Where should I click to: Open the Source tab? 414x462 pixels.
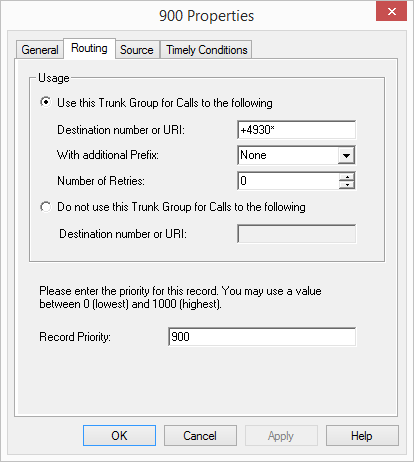tap(137, 50)
